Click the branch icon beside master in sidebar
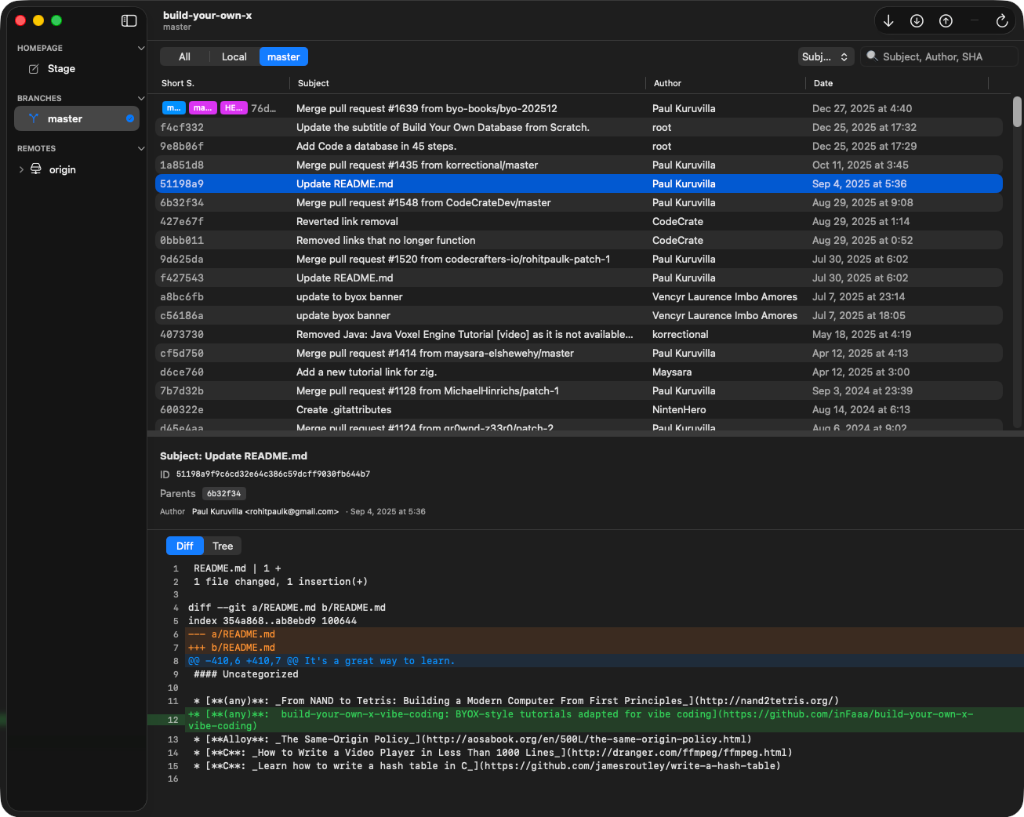The width and height of the screenshot is (1024, 817). point(34,118)
